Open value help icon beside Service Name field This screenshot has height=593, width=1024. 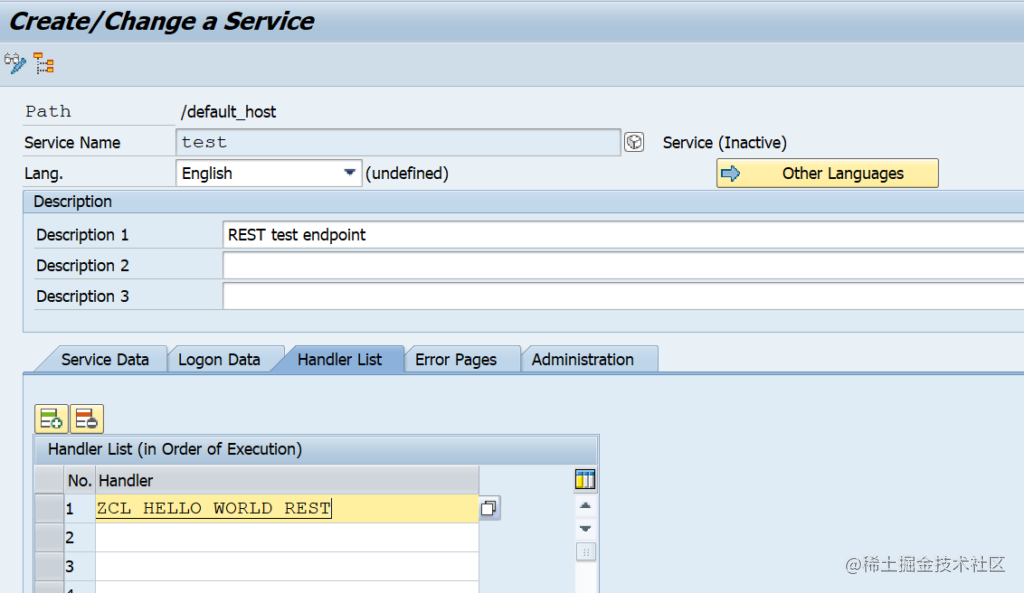click(x=634, y=141)
